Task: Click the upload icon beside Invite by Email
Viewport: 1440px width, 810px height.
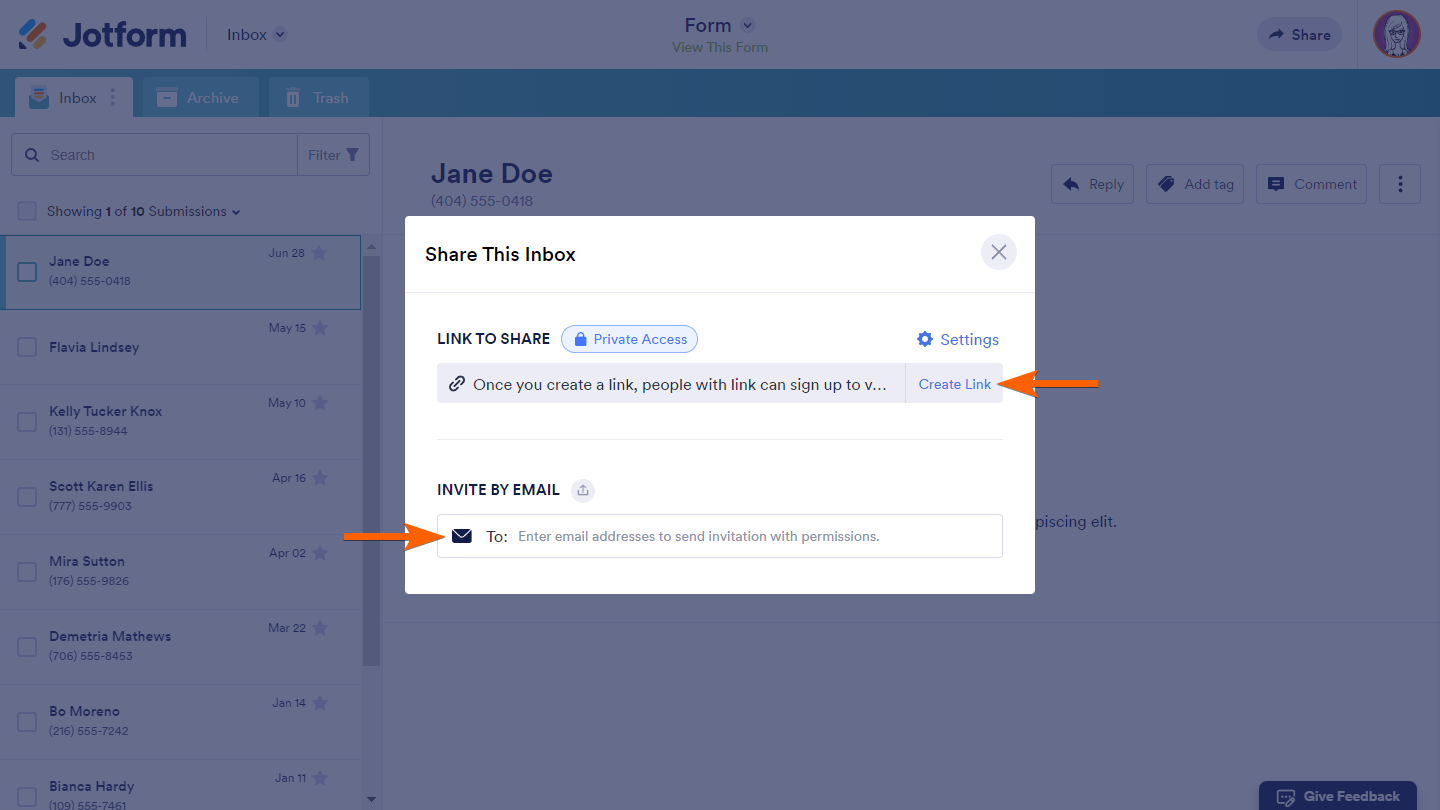Action: [x=583, y=490]
